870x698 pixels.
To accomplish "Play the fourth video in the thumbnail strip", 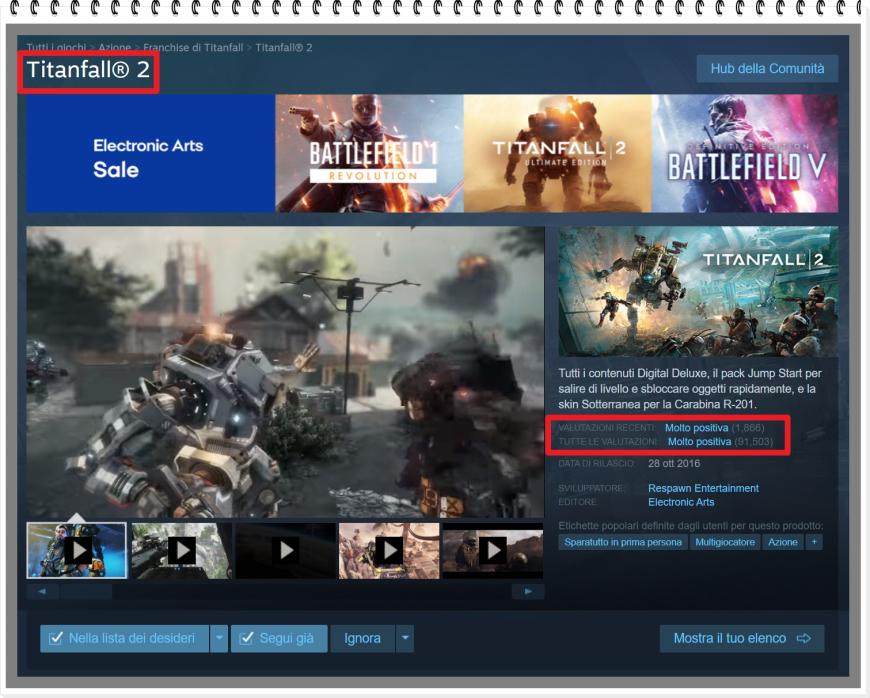I will [x=392, y=548].
